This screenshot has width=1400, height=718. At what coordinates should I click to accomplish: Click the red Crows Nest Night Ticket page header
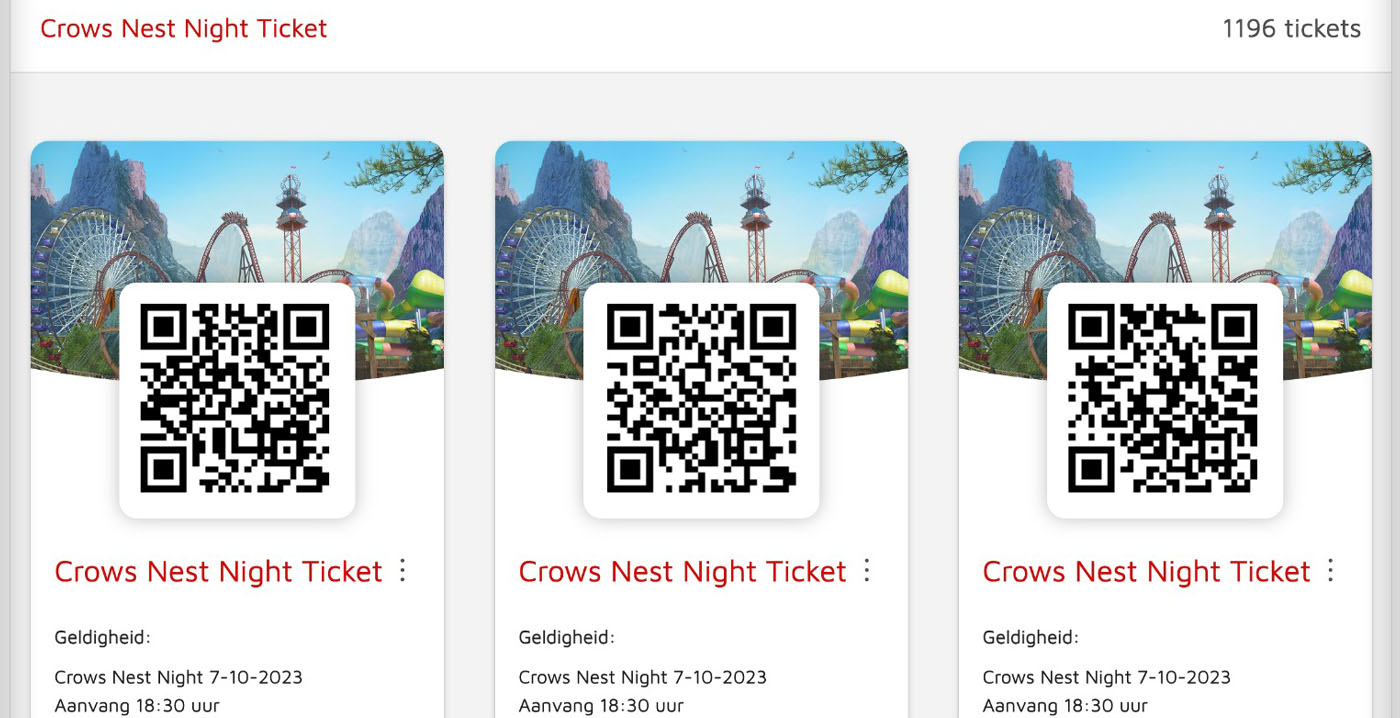point(184,29)
